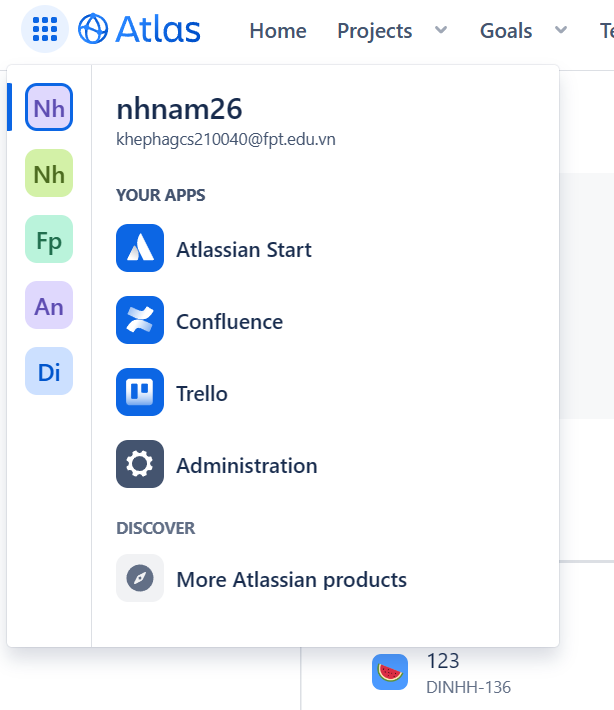Select the purple Nh site avatar

(49, 107)
